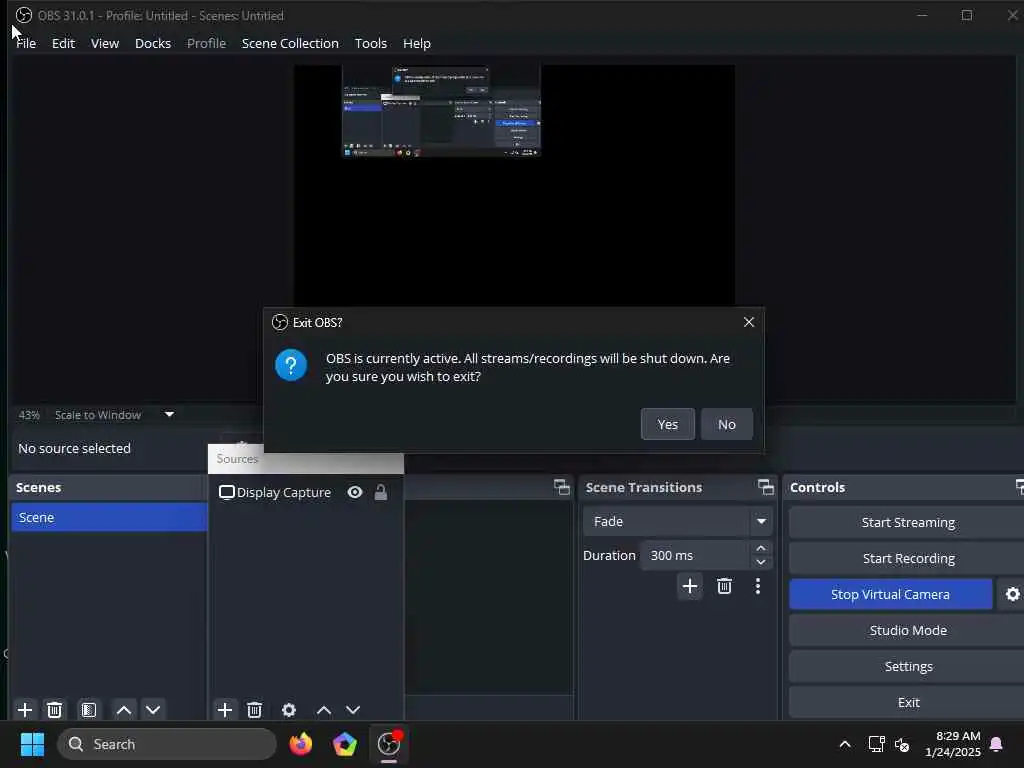Open network status tray icon

coord(876,744)
